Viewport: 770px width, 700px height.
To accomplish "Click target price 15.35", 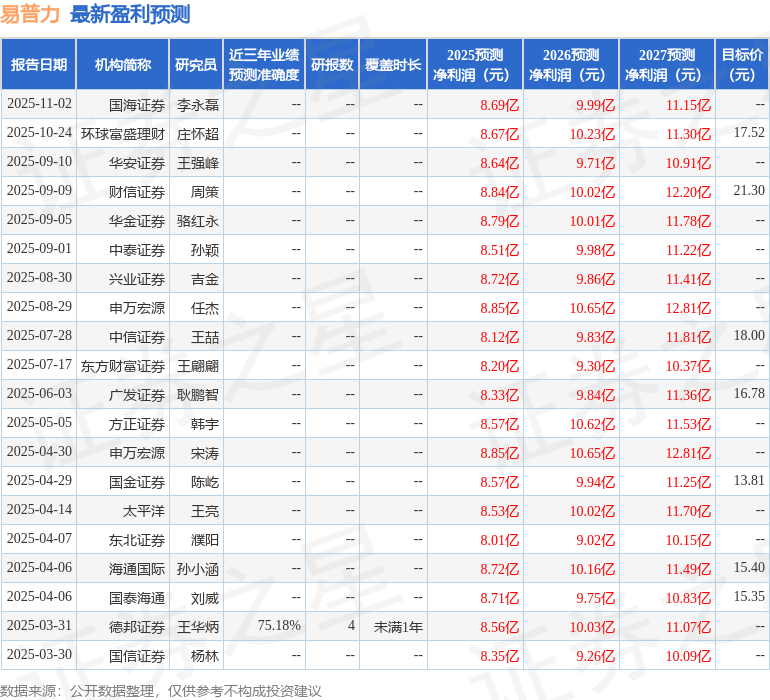I will coord(749,596).
